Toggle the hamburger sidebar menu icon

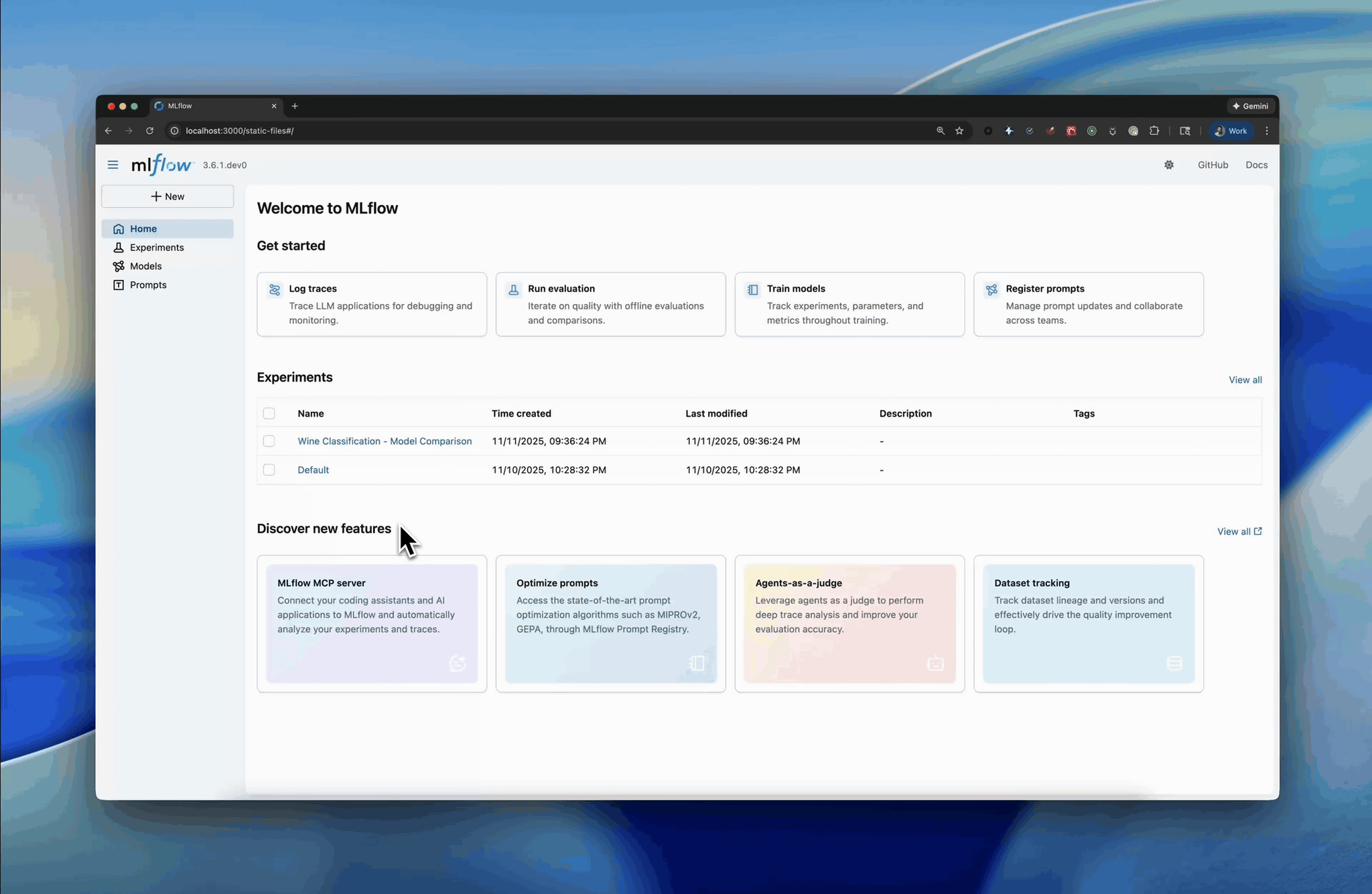(x=113, y=165)
